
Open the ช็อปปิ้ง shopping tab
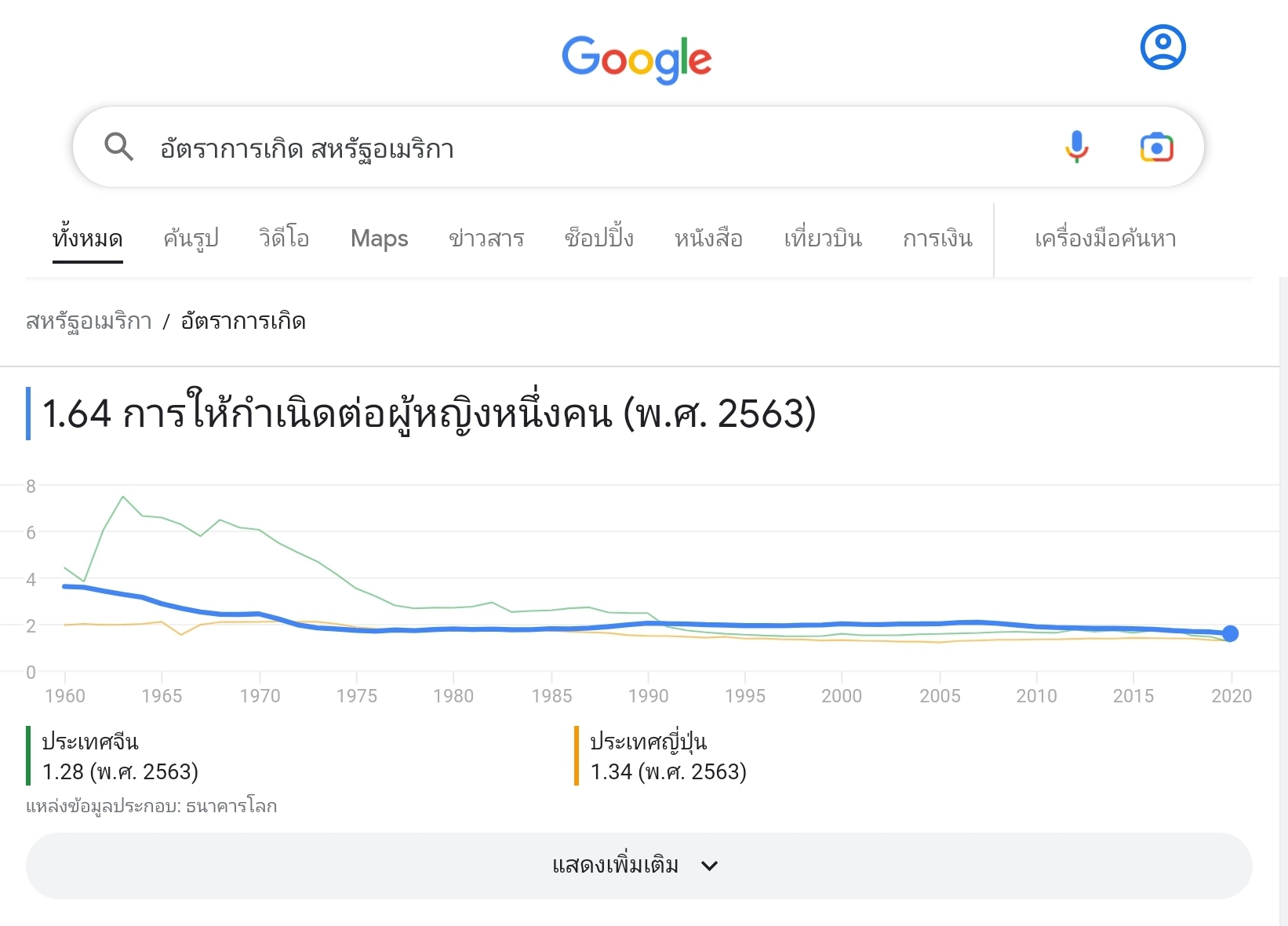(x=599, y=238)
